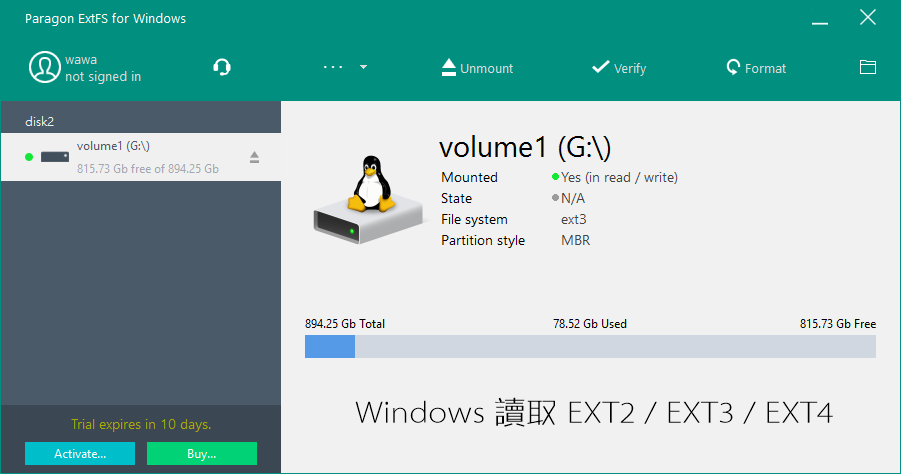The height and width of the screenshot is (474, 901).
Task: Click the headset support icon
Action: click(222, 67)
